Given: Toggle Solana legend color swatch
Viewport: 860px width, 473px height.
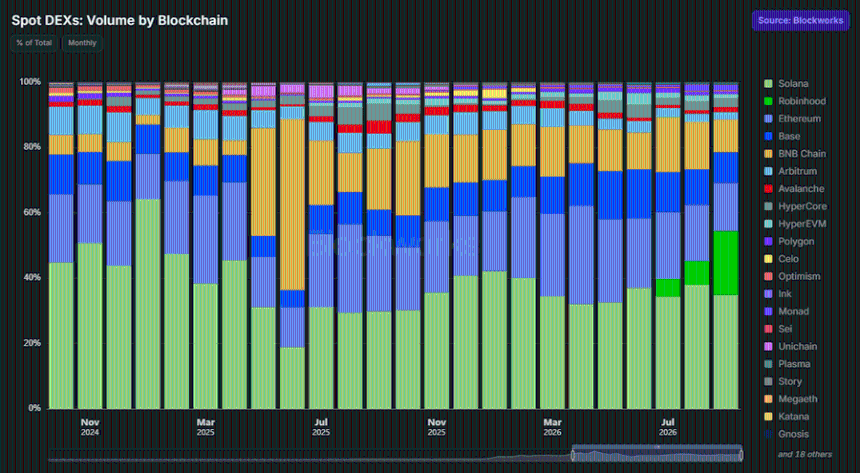Looking at the screenshot, I should tap(768, 83).
